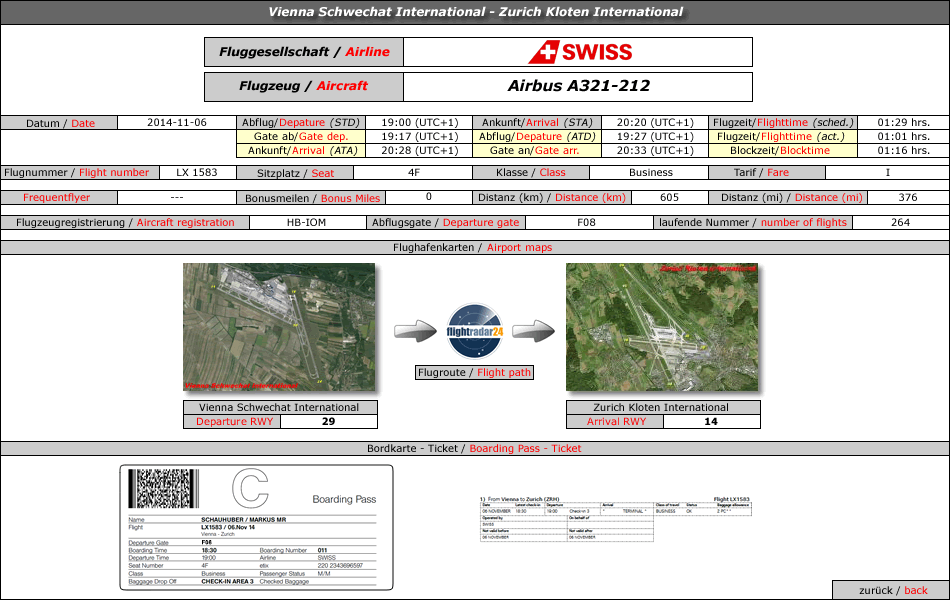Click seat value 4F

pos(413,172)
